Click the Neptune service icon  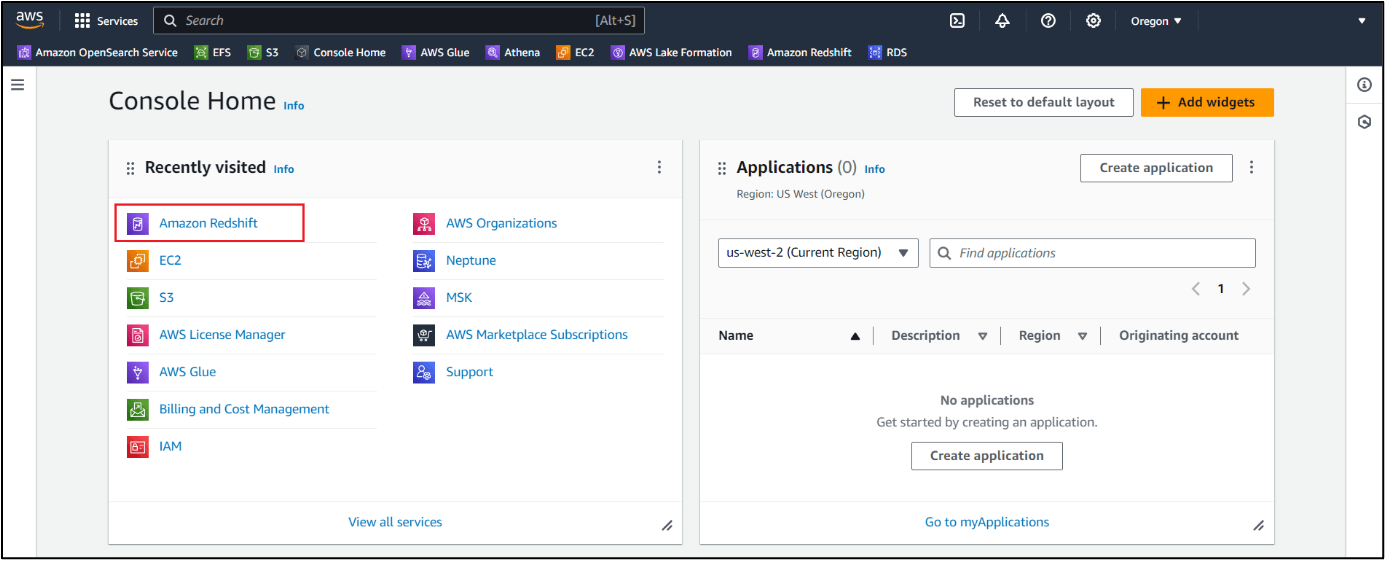point(424,261)
